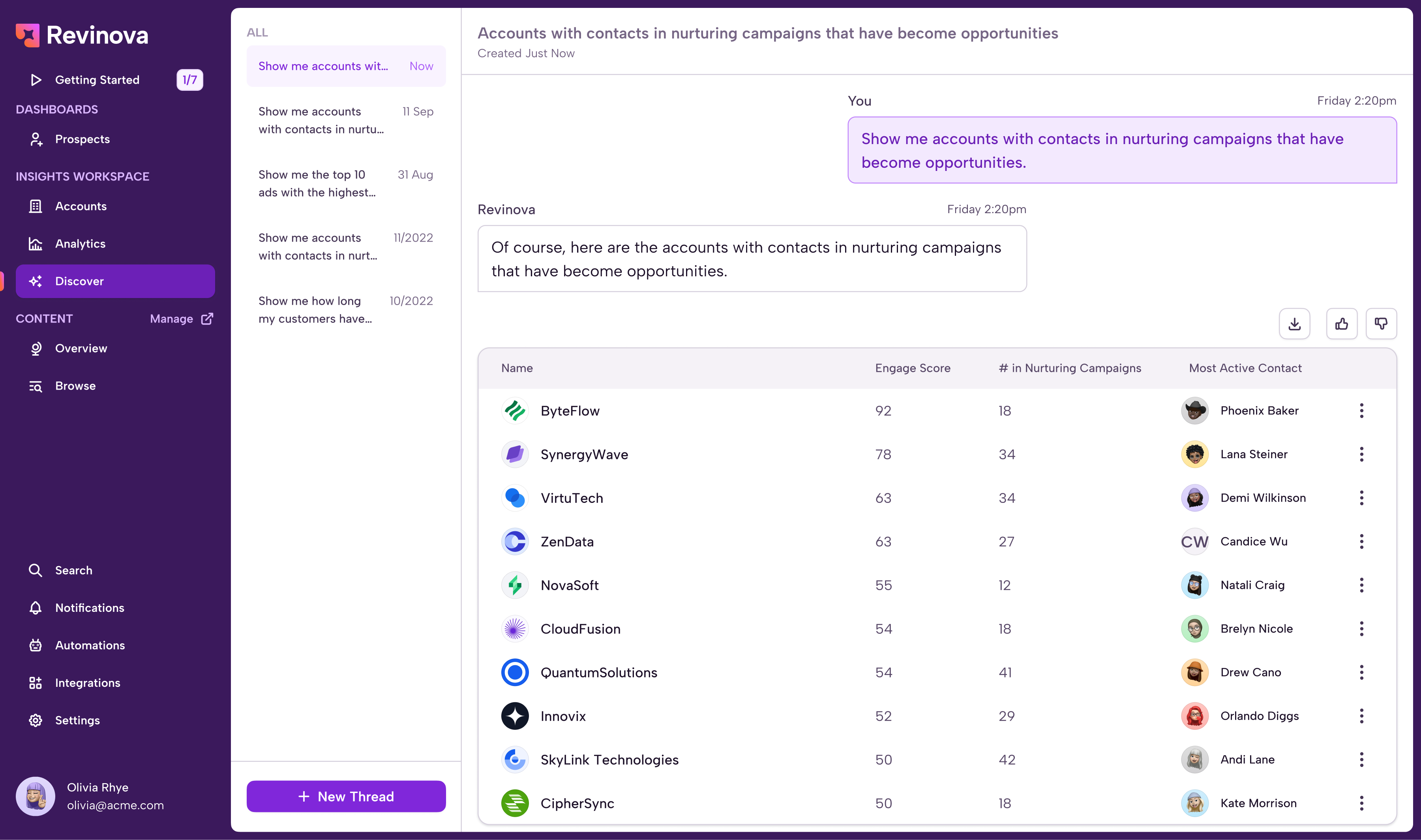This screenshot has width=1421, height=840.
Task: Open the Prospects dashboard
Action: coord(82,139)
